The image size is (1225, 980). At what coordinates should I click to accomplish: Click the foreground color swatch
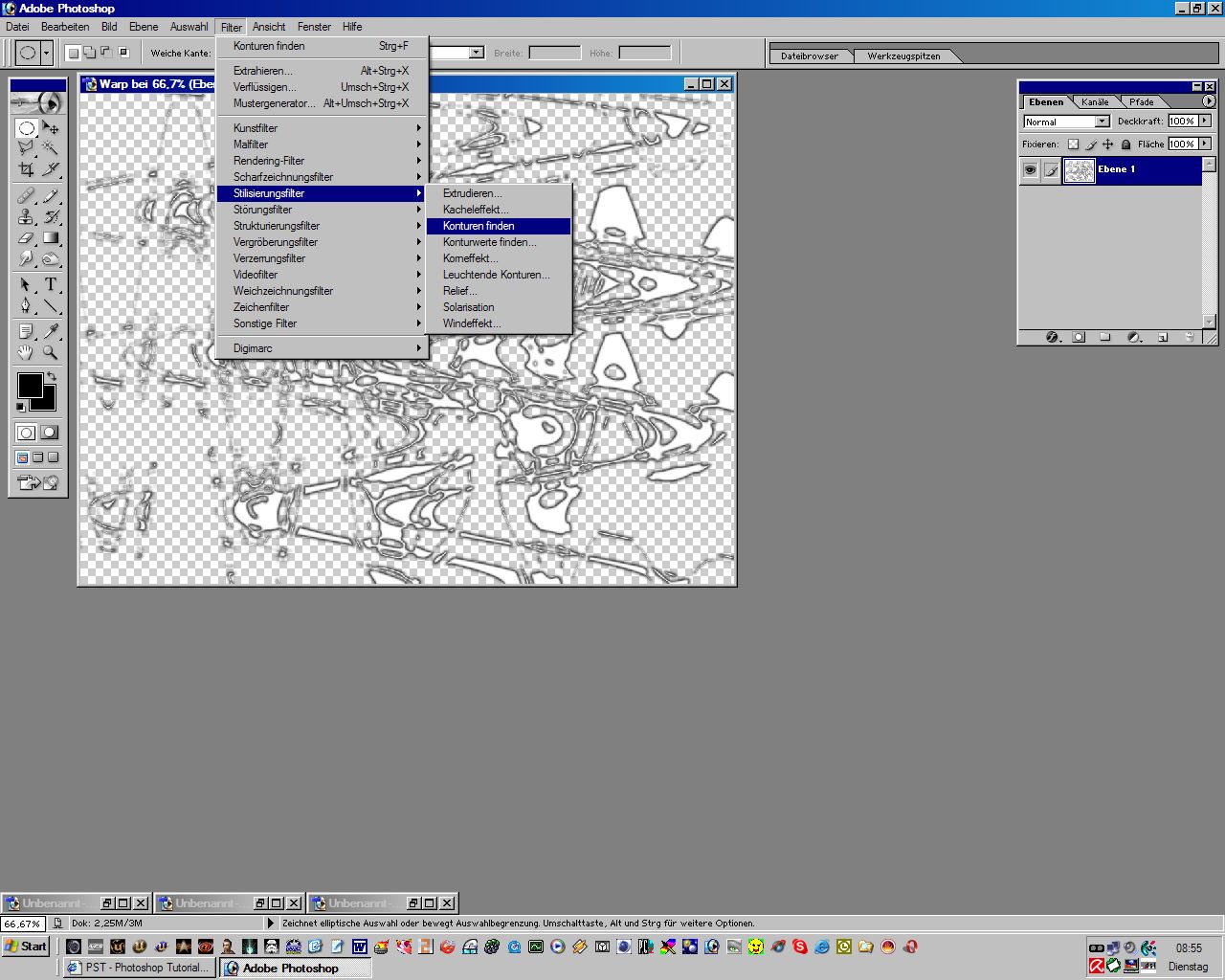point(29,385)
